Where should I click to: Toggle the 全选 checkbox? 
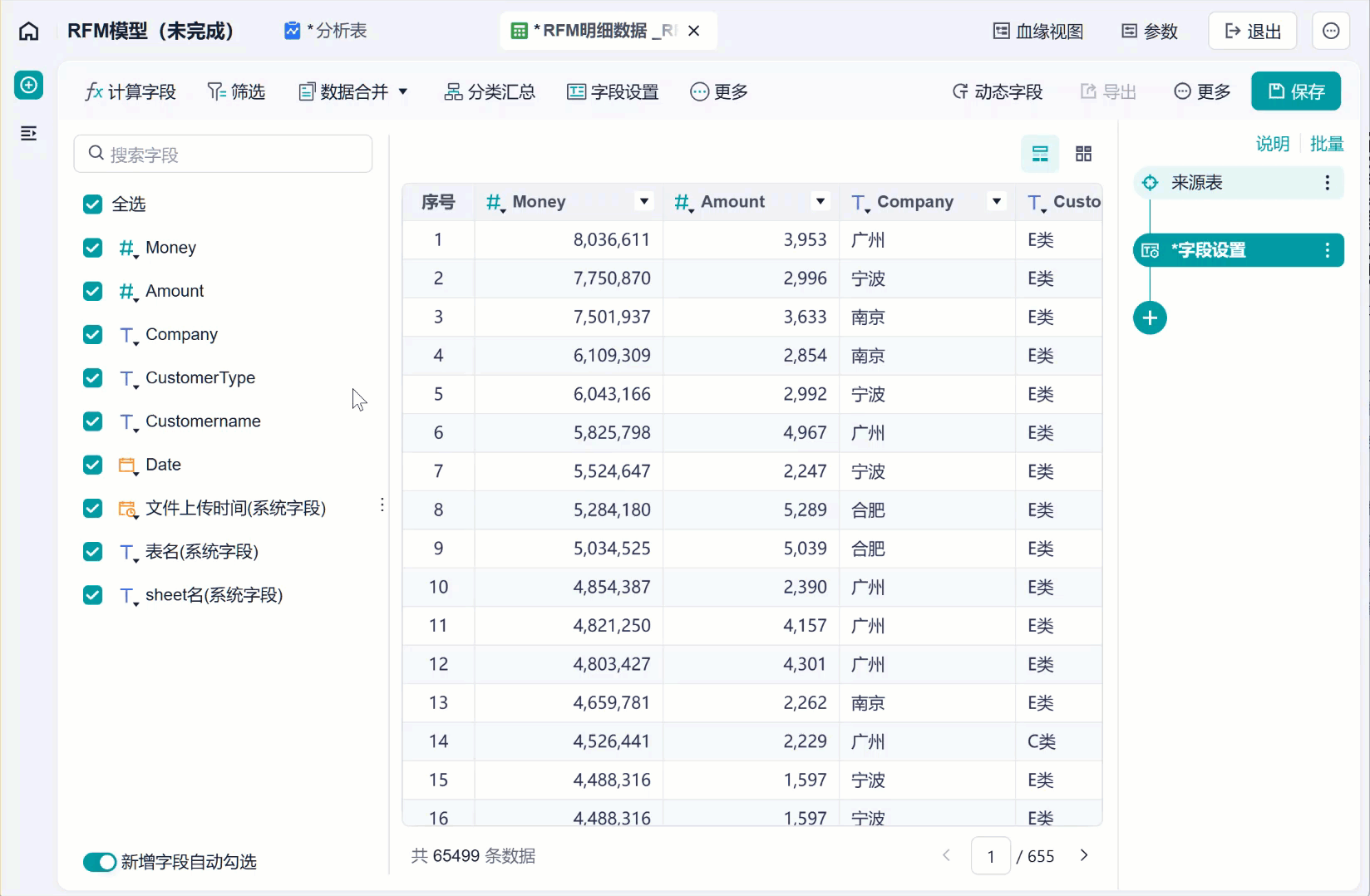click(93, 204)
